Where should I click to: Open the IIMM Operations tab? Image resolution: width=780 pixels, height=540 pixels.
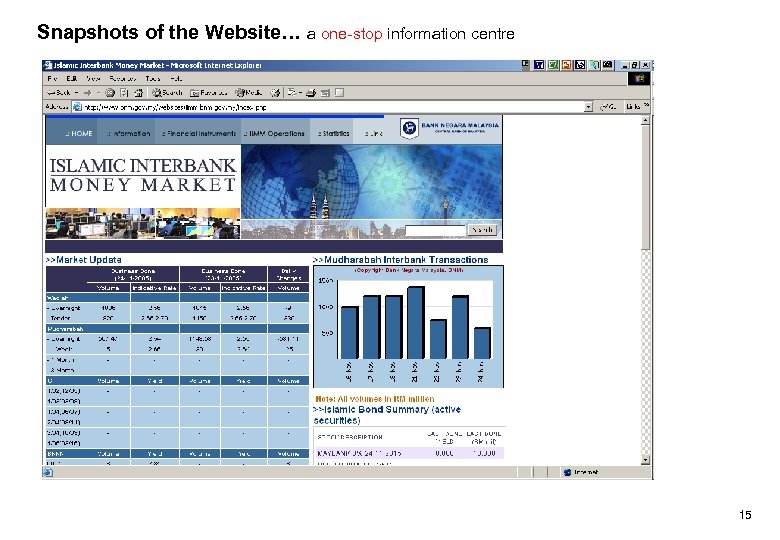(x=274, y=133)
